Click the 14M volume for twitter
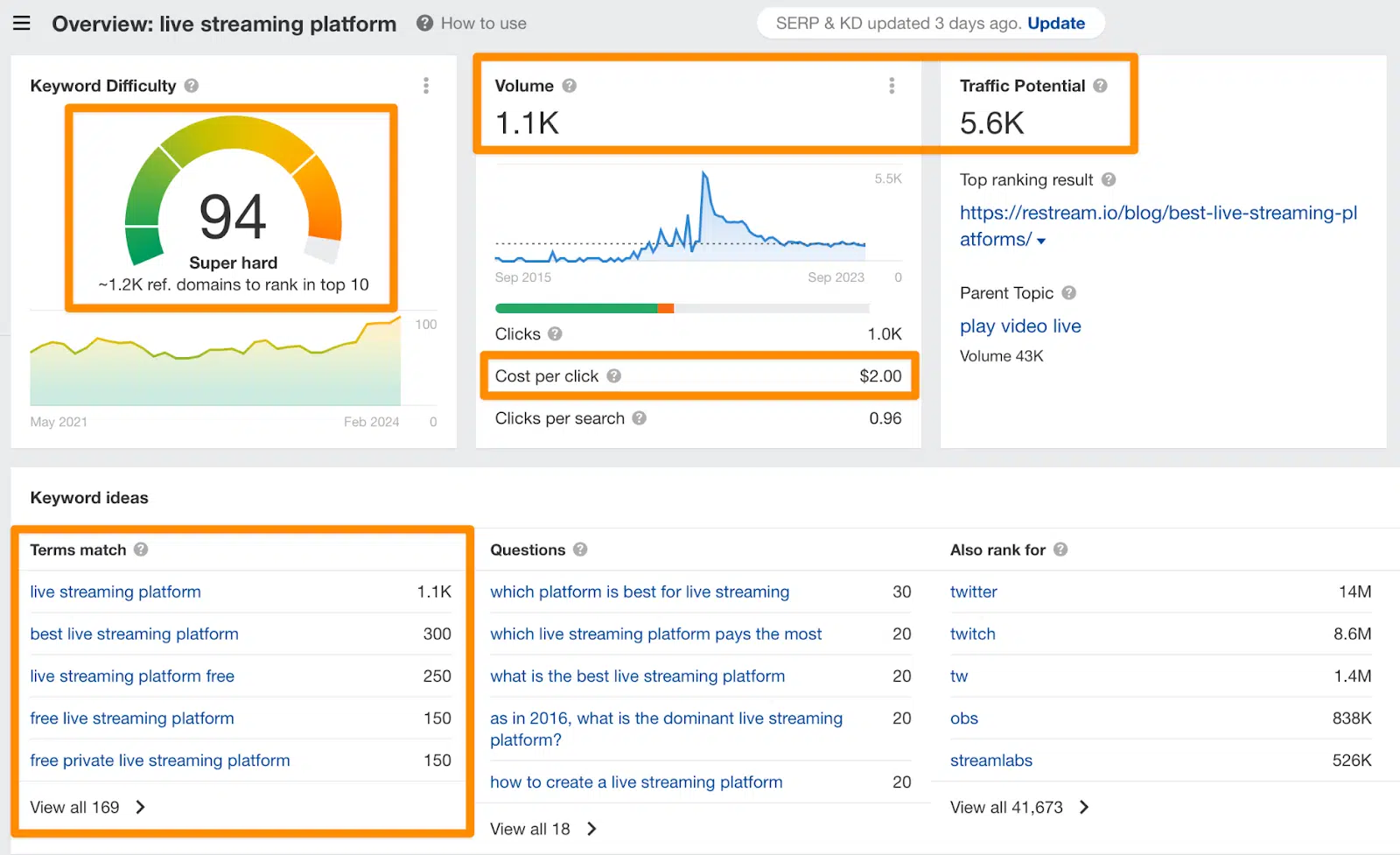1400x855 pixels. click(x=1354, y=592)
